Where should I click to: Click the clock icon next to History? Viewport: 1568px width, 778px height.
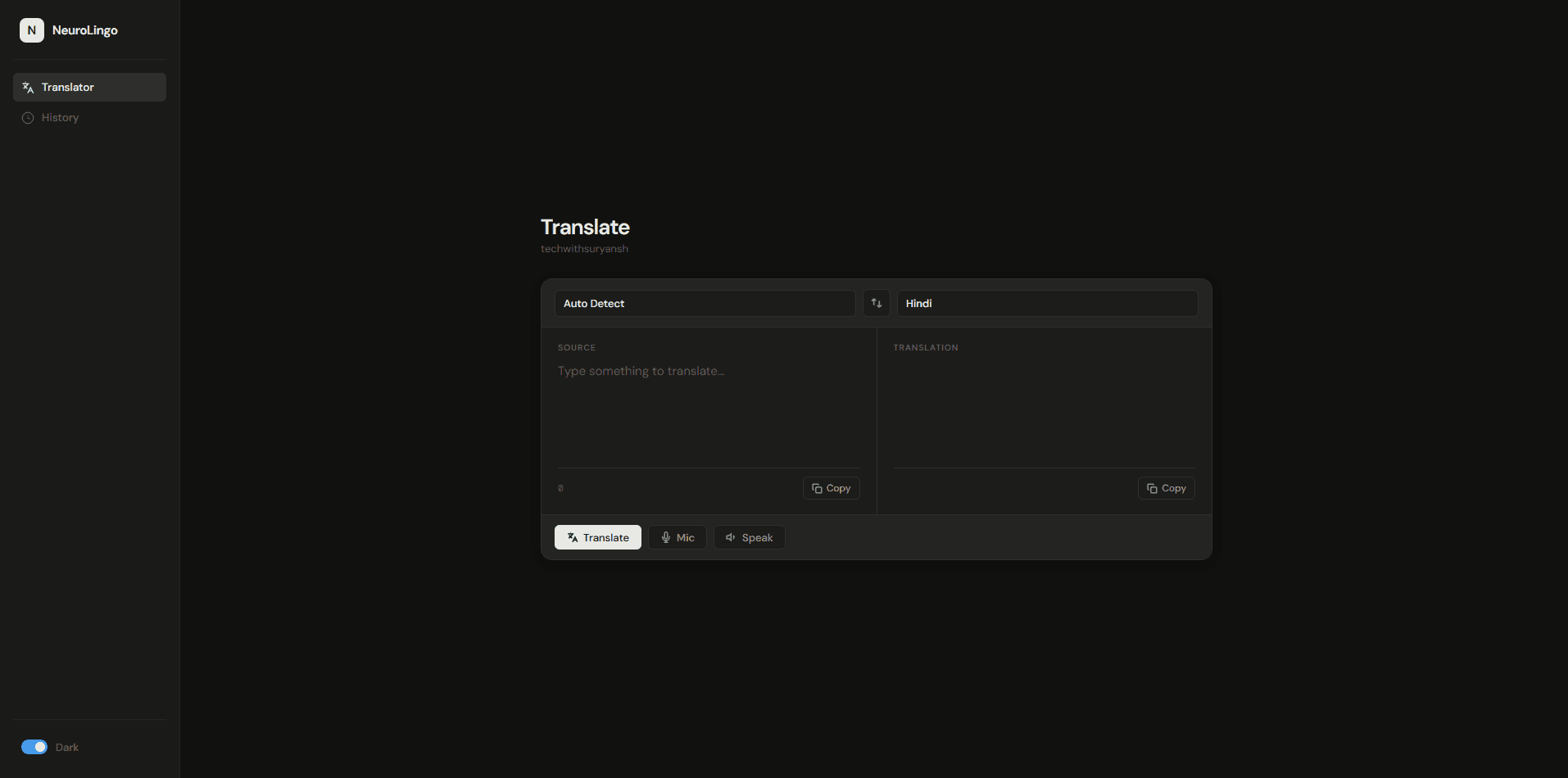[28, 118]
